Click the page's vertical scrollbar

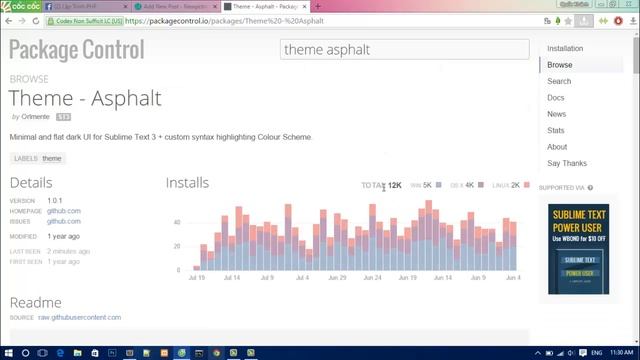coord(636,56)
